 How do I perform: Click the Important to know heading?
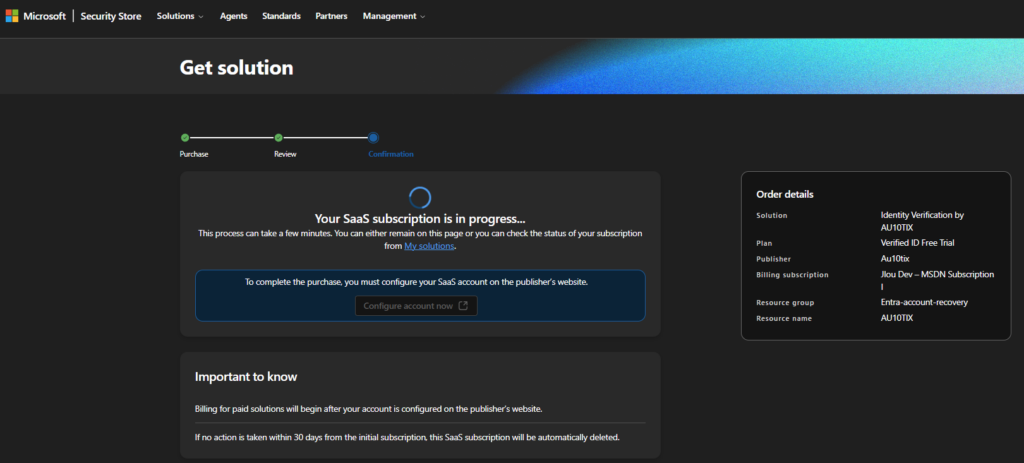[x=246, y=377]
